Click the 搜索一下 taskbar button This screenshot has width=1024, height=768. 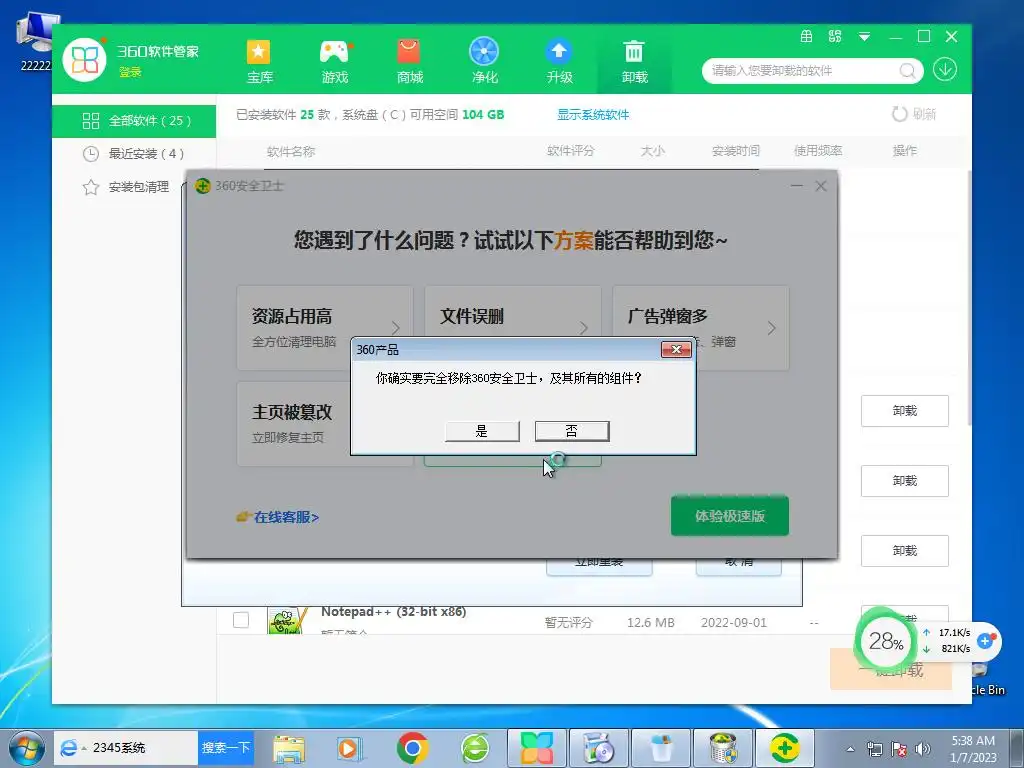tap(226, 748)
